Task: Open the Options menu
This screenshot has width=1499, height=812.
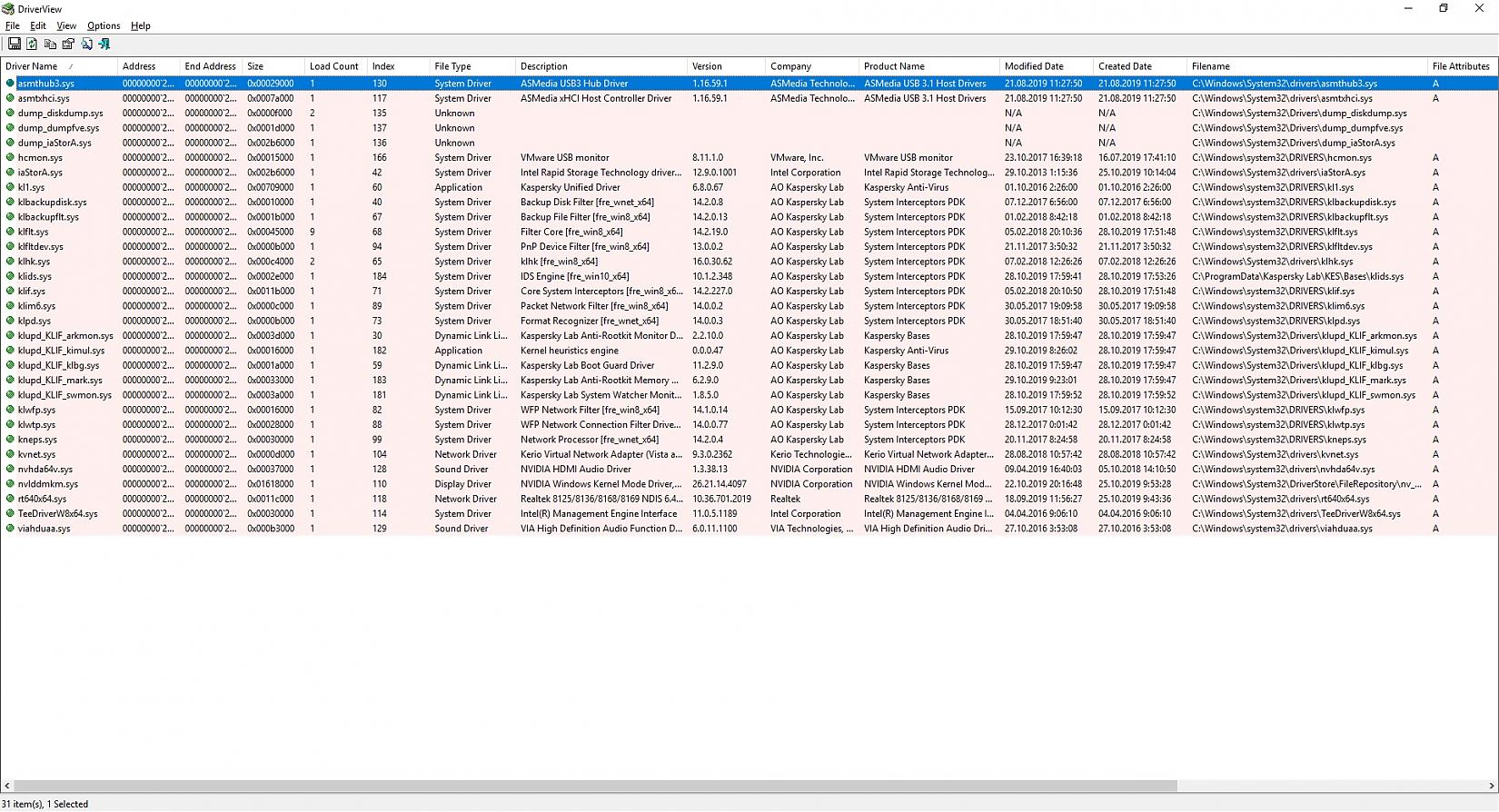Action: [x=104, y=25]
